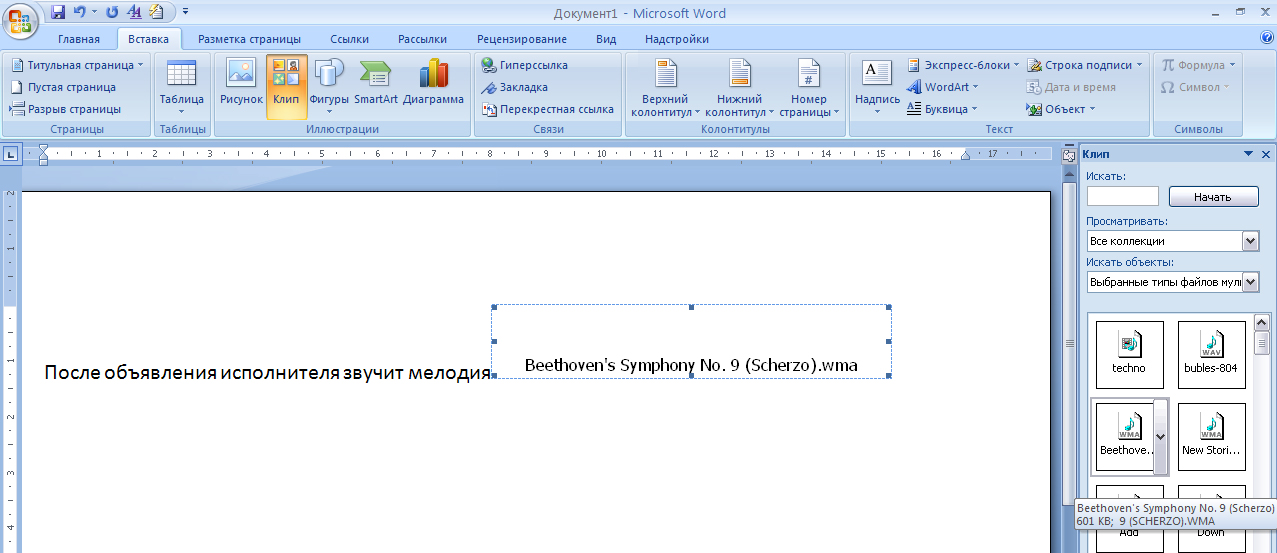Open Word help question mark
Screen dimensions: 1277x553
(1266, 37)
